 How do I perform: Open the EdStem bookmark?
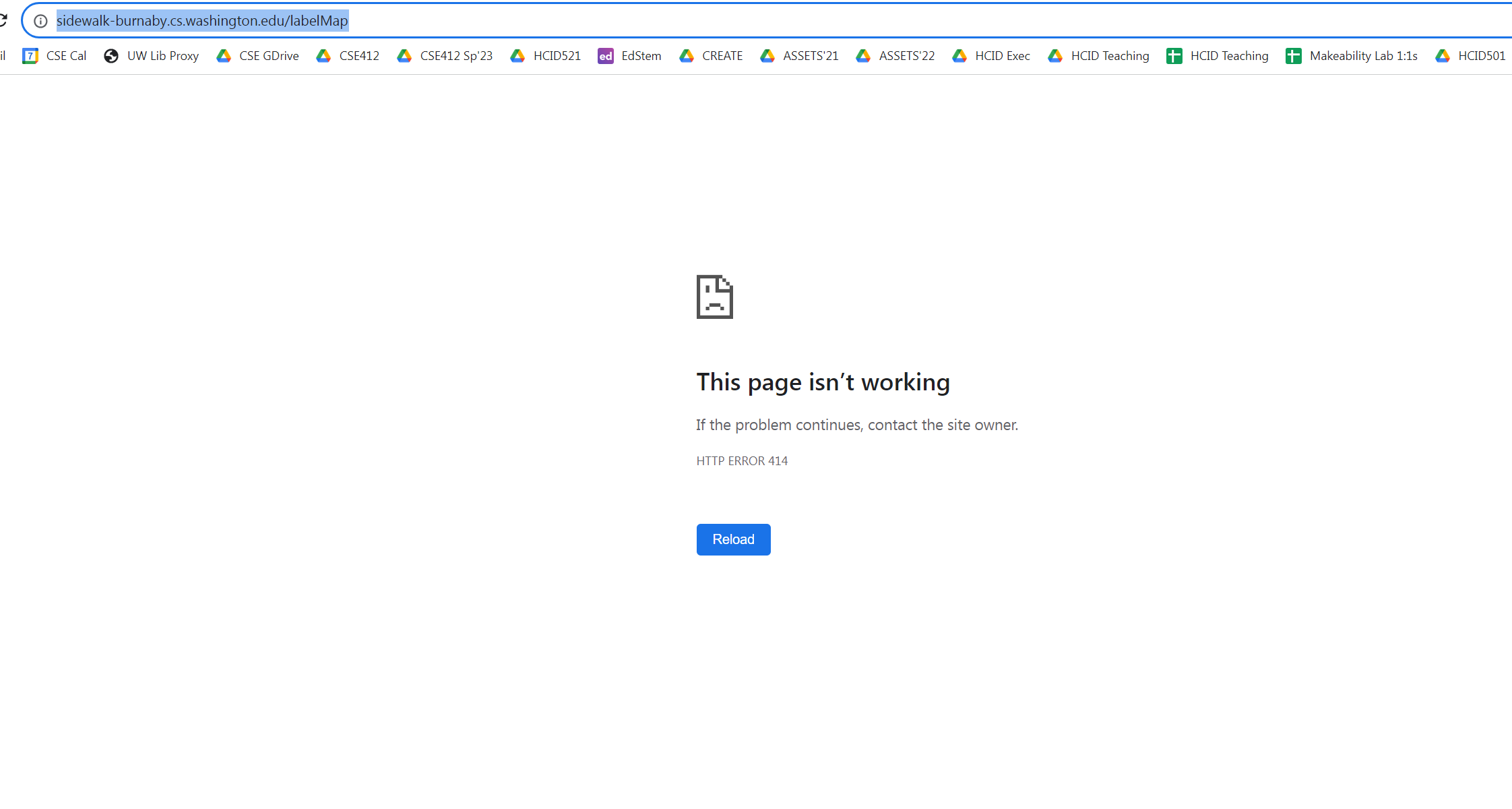click(640, 56)
